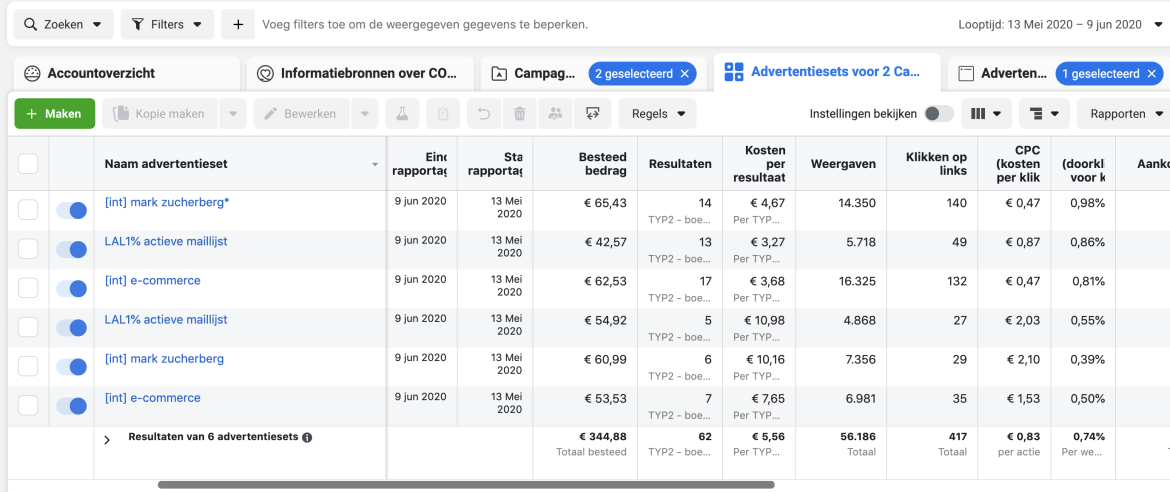Image resolution: width=1170 pixels, height=492 pixels.
Task: Switch to the Accountoverzicht tab
Action: [x=127, y=73]
